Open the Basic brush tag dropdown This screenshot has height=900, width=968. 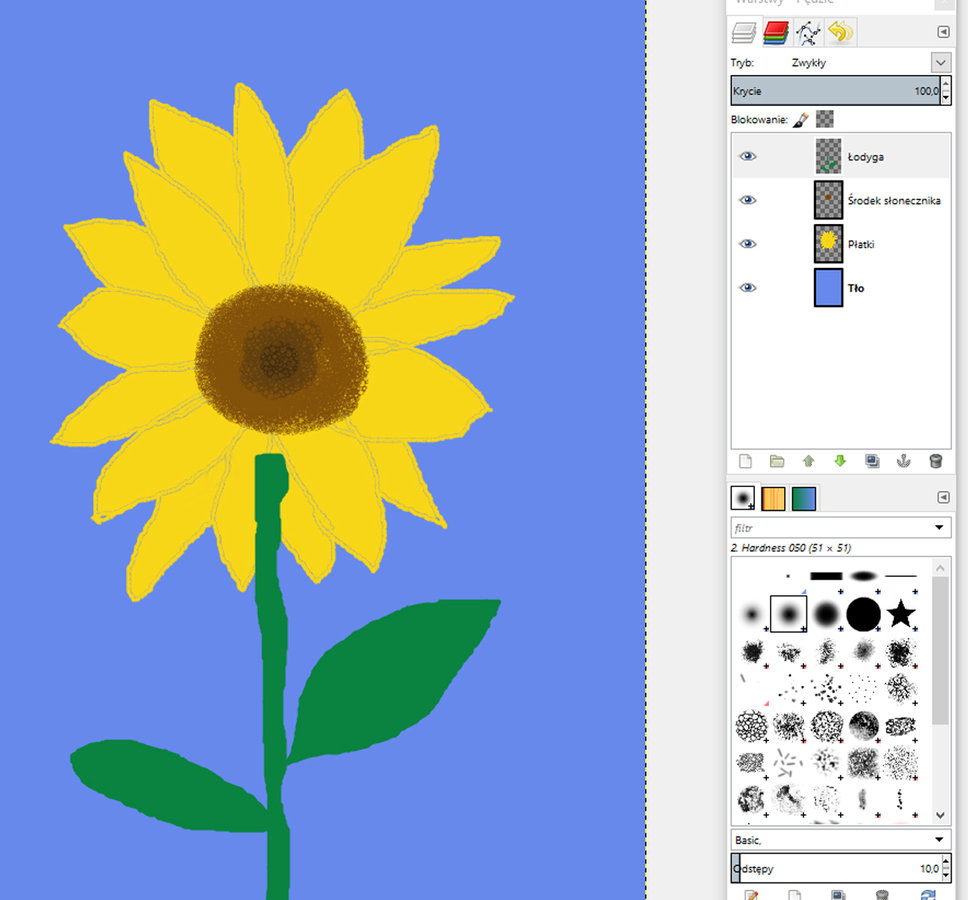841,840
